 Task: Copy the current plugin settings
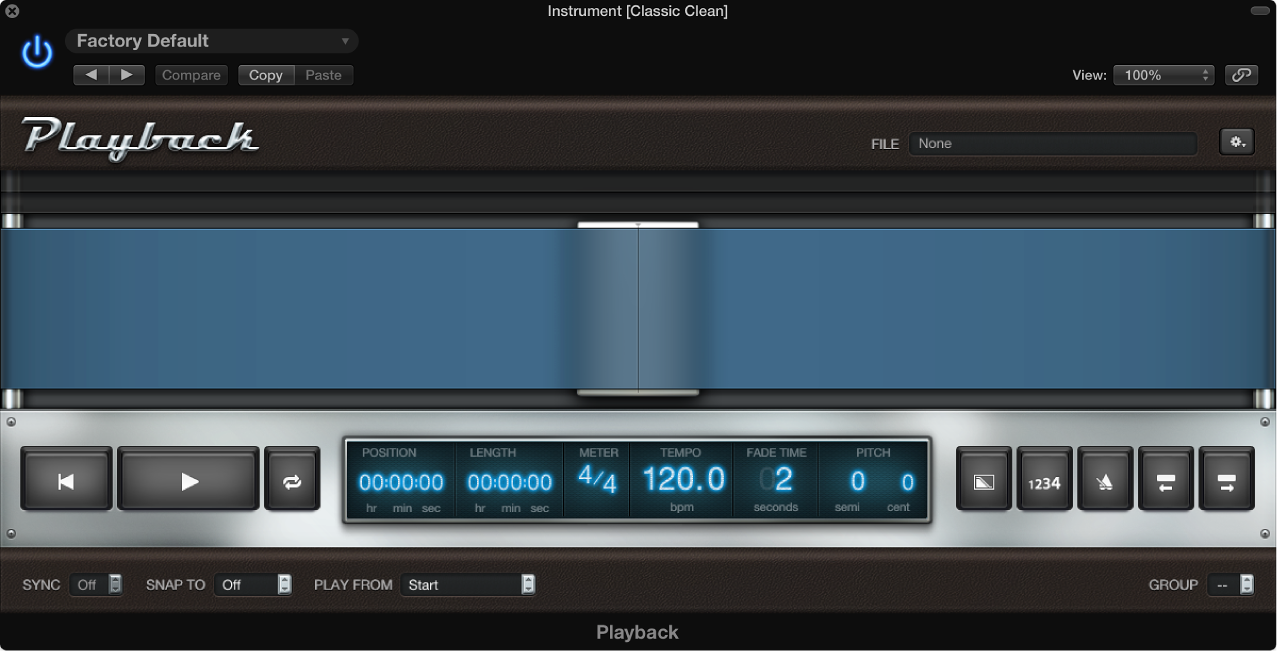pos(265,74)
